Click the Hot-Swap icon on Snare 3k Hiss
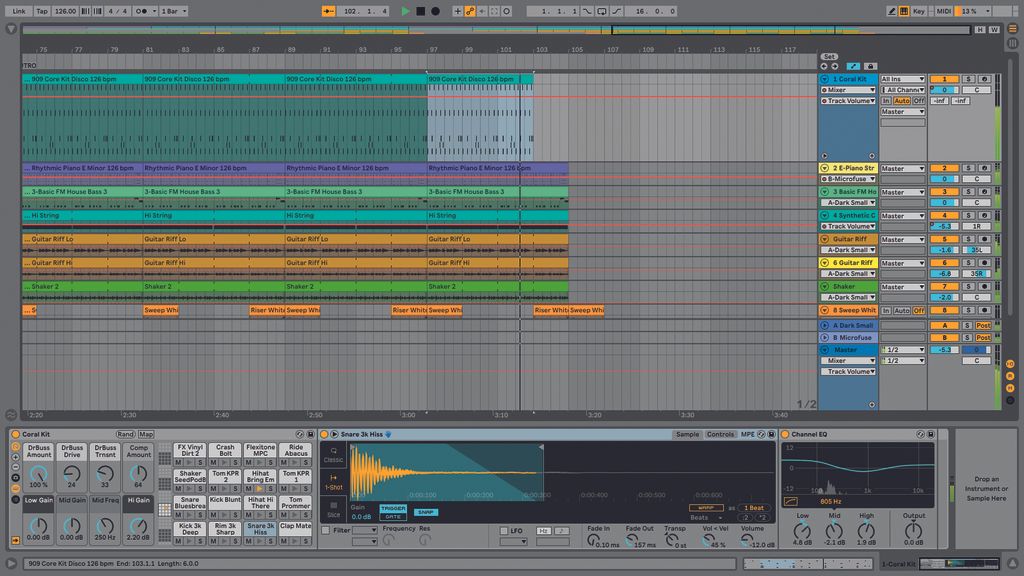 click(x=387, y=434)
